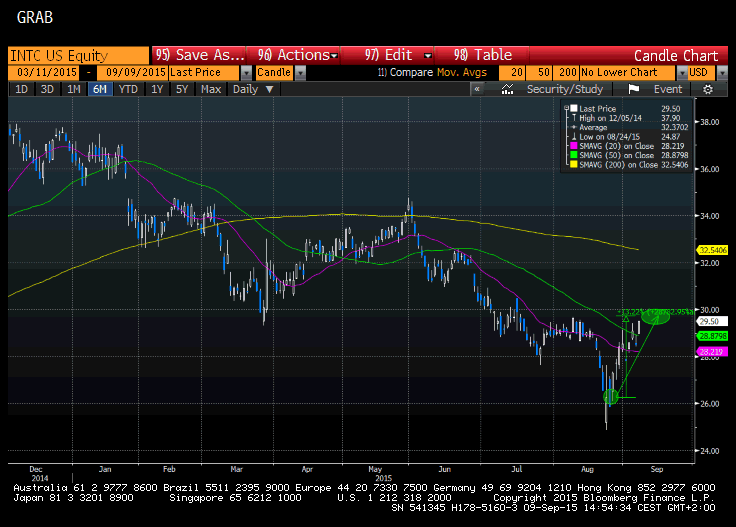
Task: Click the Candle Chart title text
Action: tap(675, 56)
